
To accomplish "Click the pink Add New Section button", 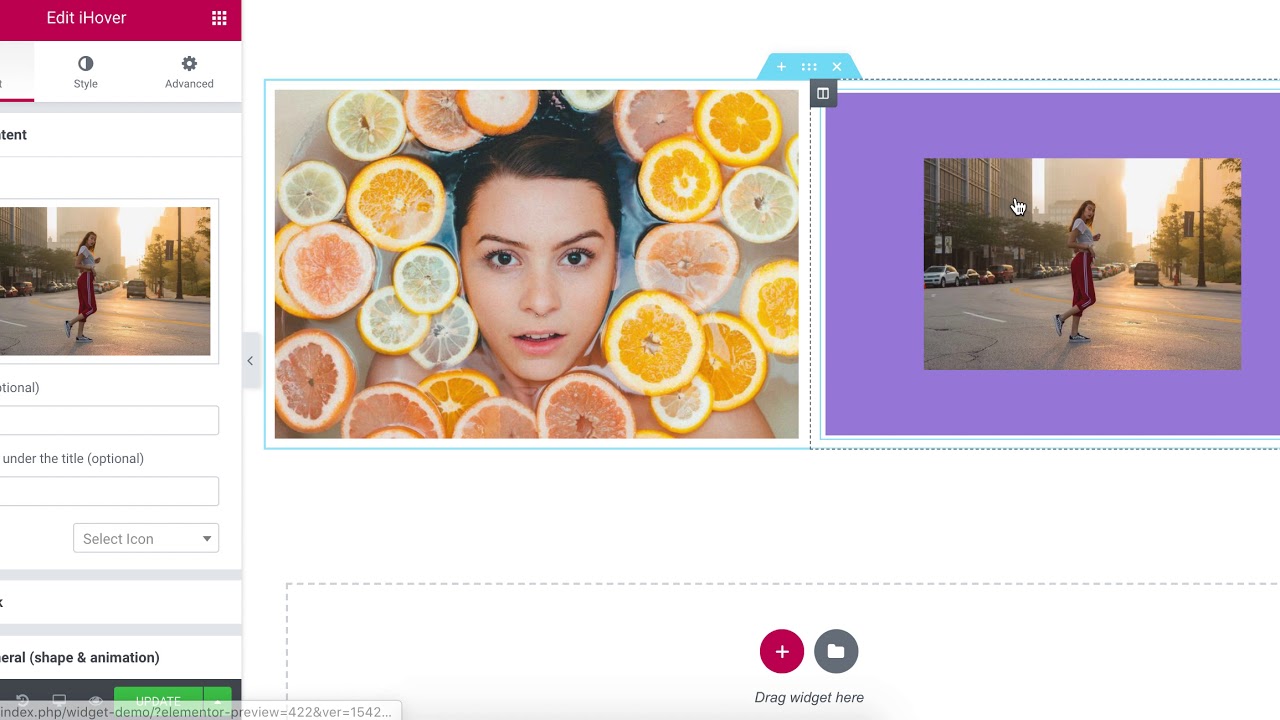I will 781,651.
